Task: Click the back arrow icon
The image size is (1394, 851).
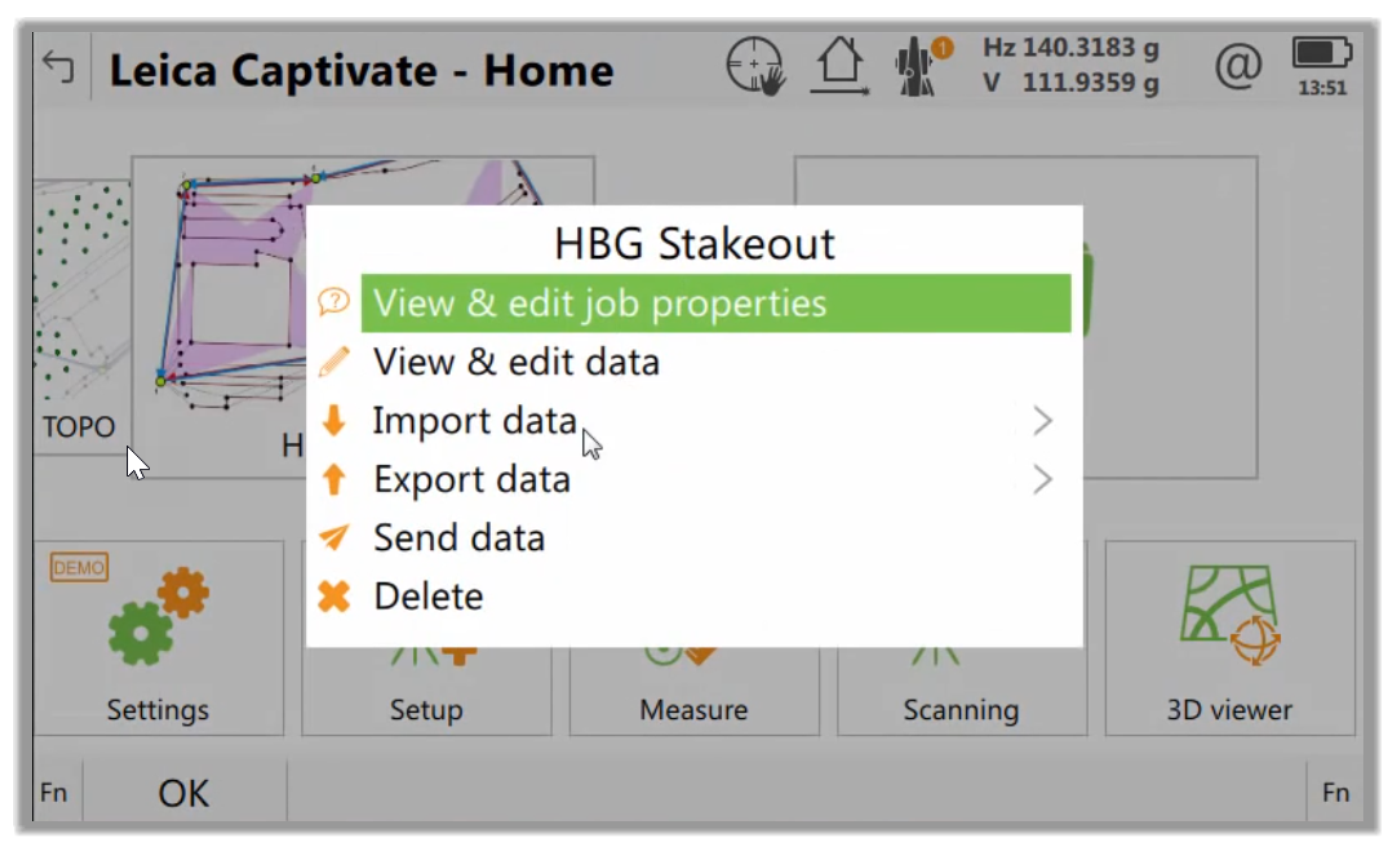Action: click(x=58, y=68)
